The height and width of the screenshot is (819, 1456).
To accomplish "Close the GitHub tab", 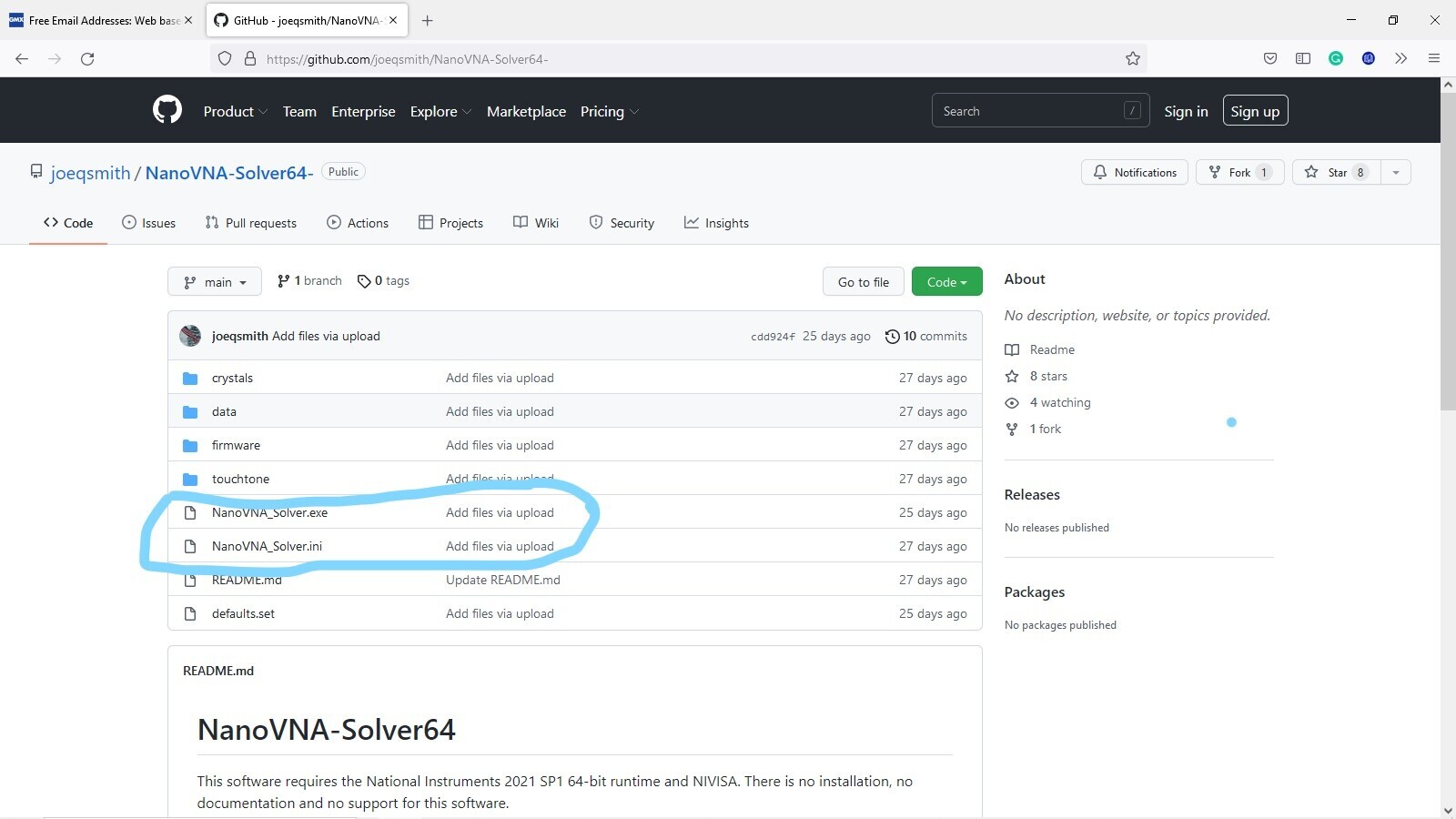I will 393,20.
